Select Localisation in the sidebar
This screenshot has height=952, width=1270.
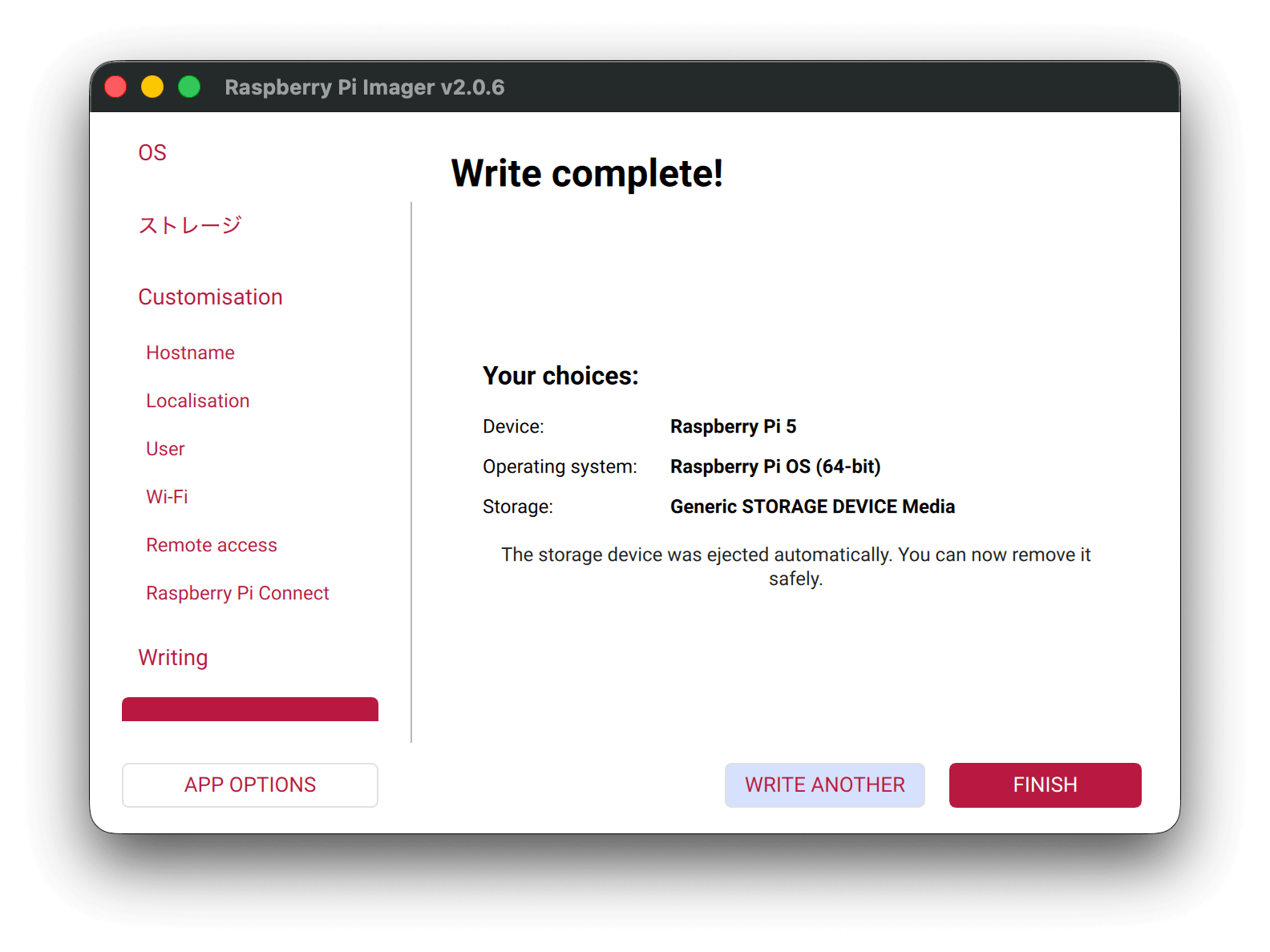pyautogui.click(x=197, y=401)
